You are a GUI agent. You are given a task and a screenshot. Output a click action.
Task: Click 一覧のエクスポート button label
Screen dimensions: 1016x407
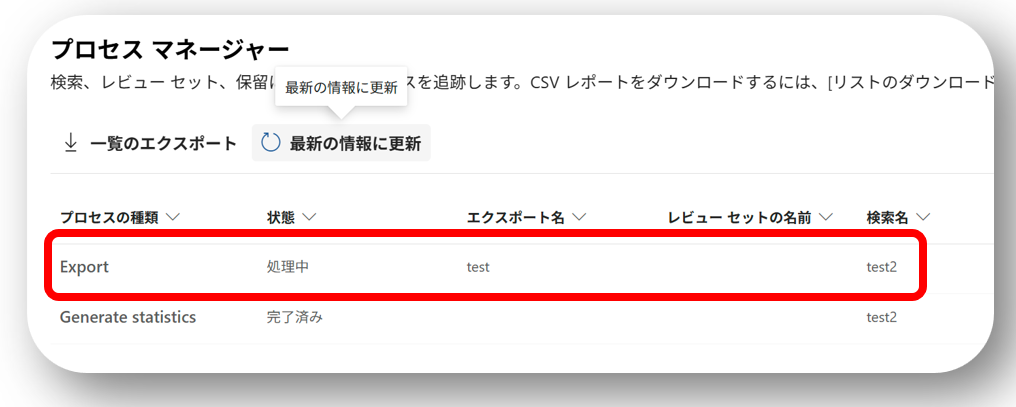[163, 143]
